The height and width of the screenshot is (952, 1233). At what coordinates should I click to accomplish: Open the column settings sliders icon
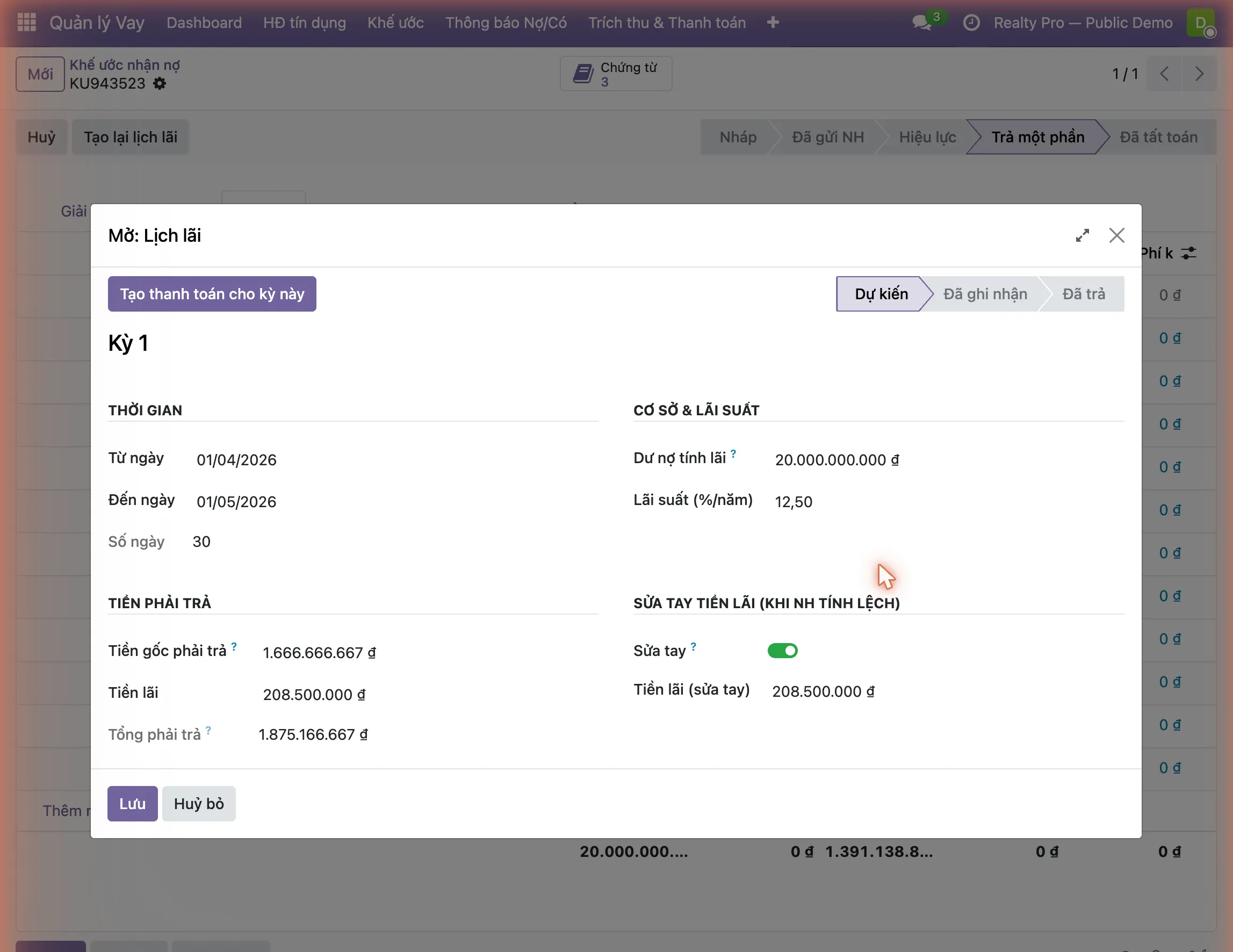[x=1189, y=253]
